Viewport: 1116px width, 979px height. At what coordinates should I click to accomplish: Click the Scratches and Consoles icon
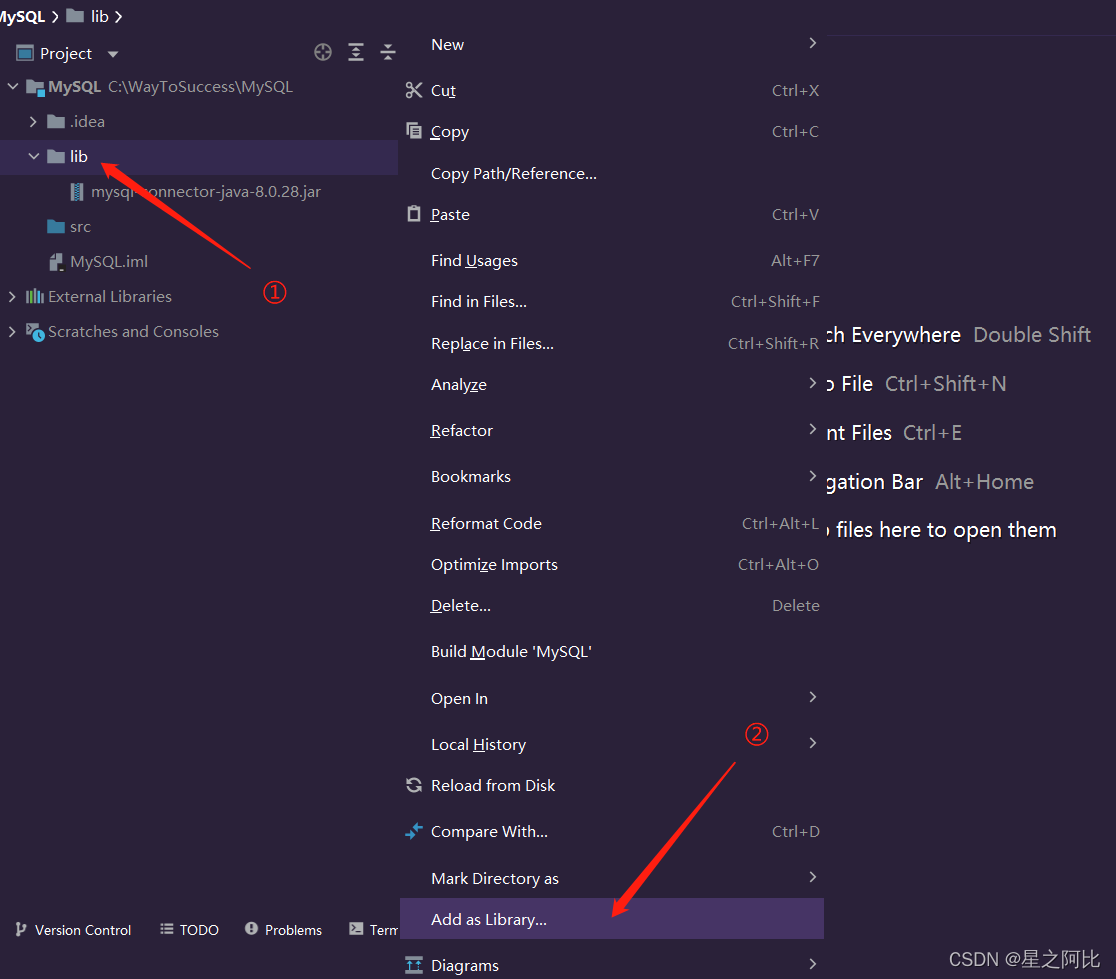[35, 332]
